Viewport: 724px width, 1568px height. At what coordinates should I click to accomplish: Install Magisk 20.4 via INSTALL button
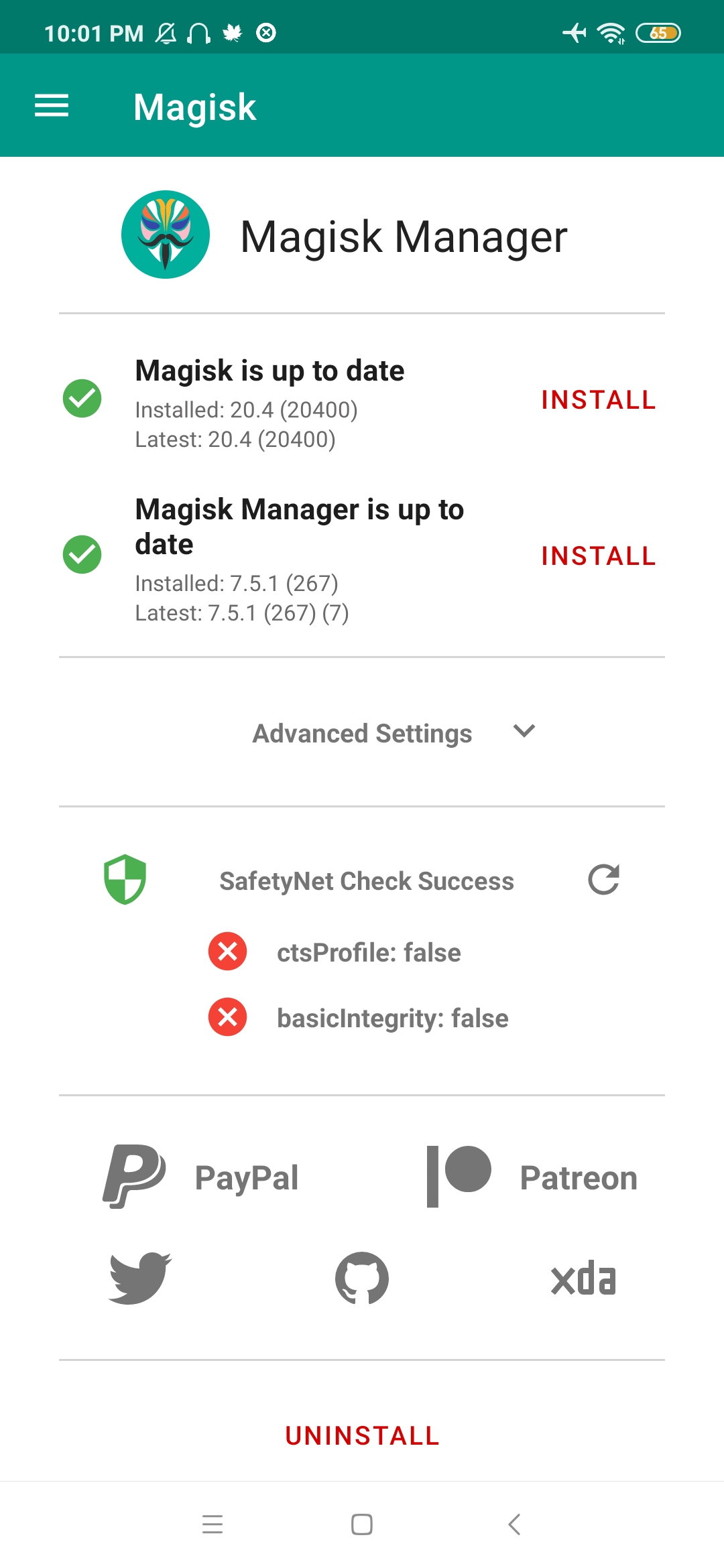(x=599, y=400)
